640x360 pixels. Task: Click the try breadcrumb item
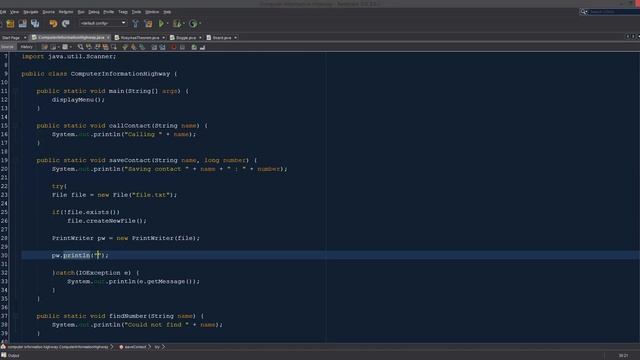pyautogui.click(x=157, y=347)
